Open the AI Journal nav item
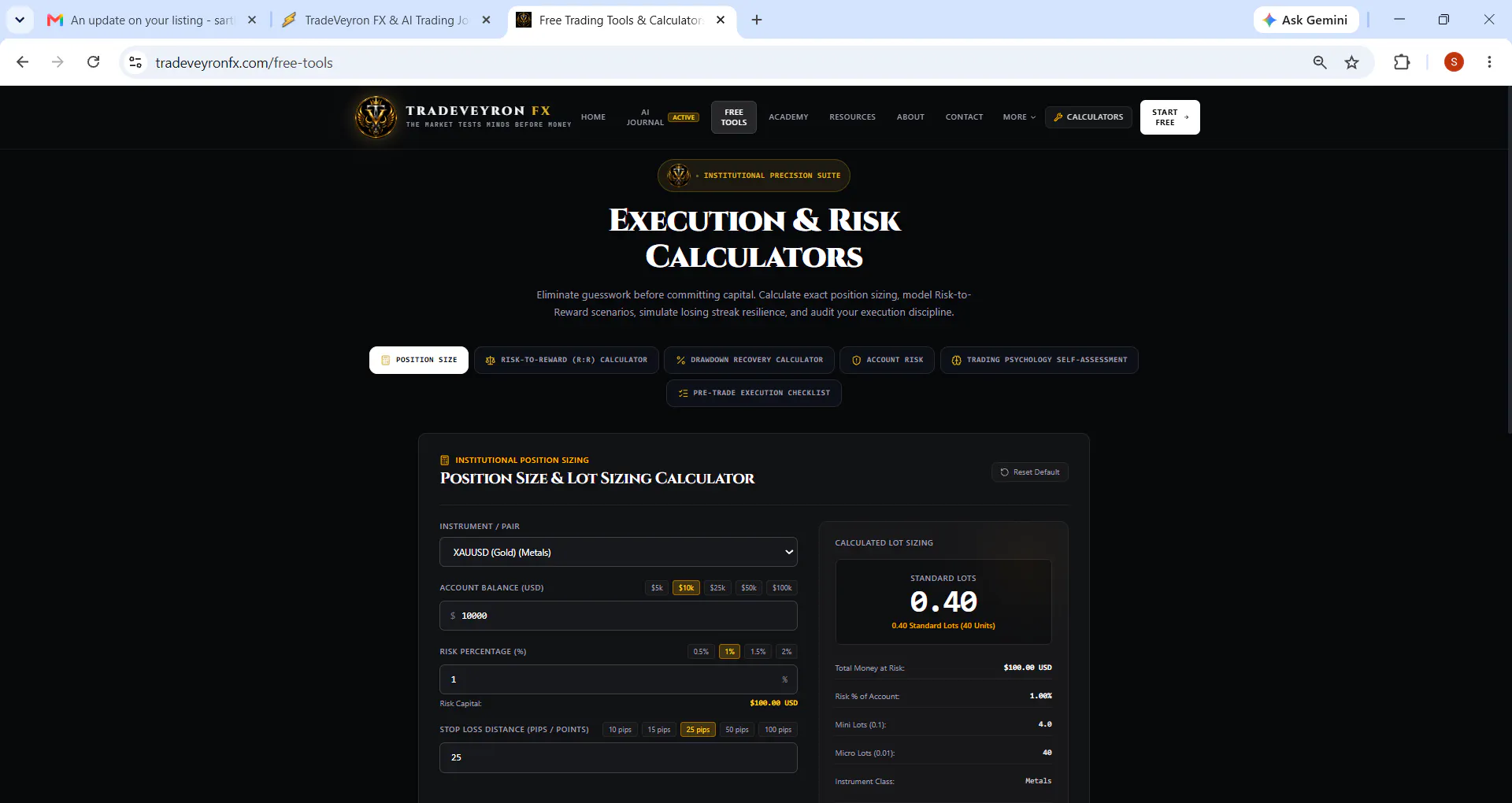1512x803 pixels. tap(645, 117)
